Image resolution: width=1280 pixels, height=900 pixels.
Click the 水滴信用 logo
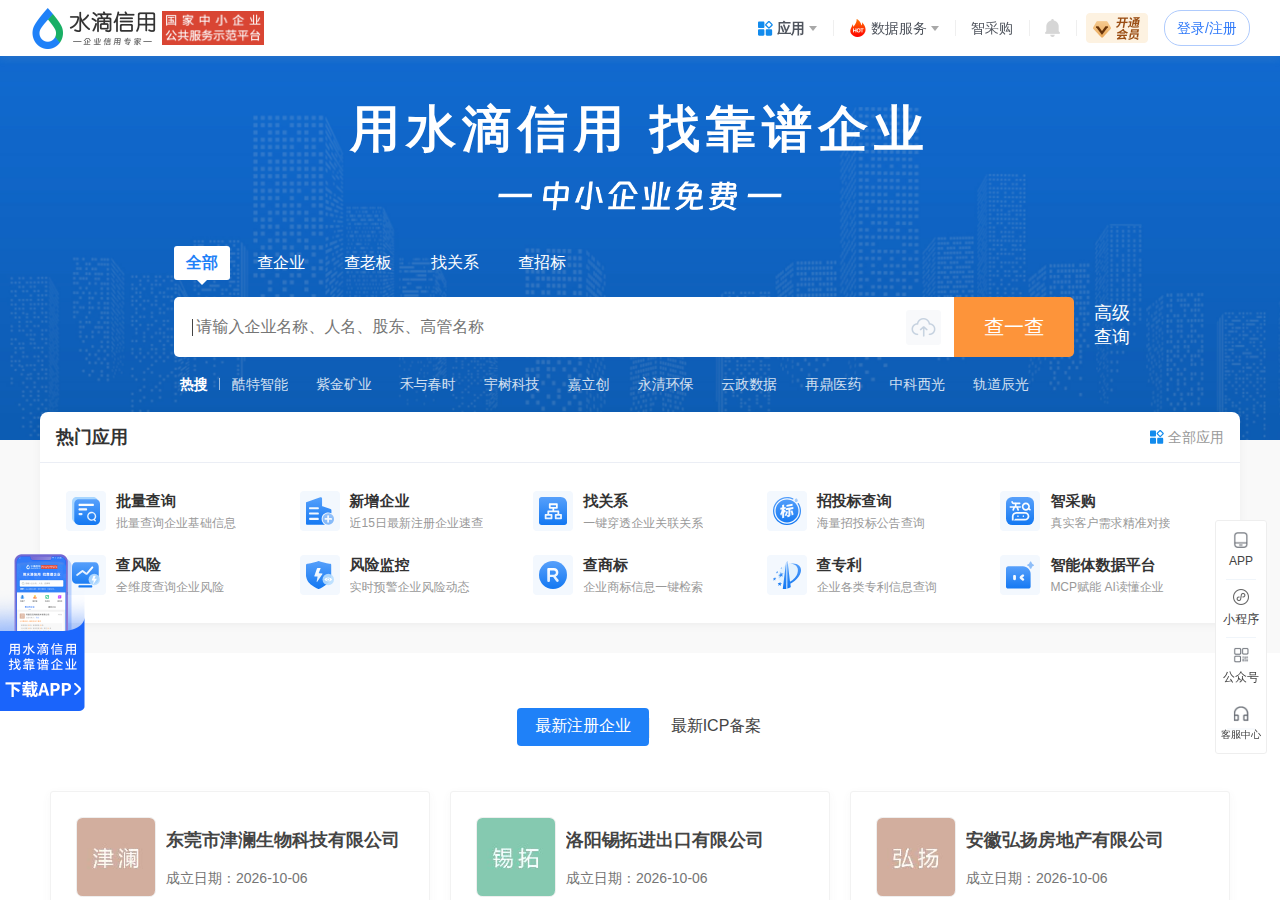pyautogui.click(x=94, y=28)
